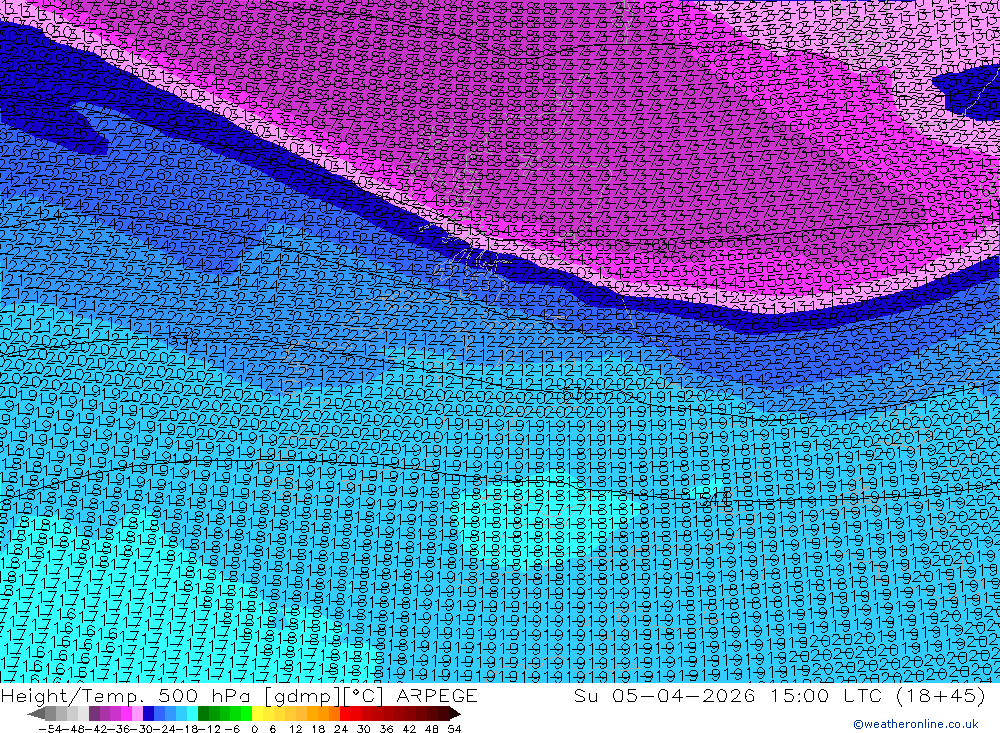Click the 36 legend value

click(x=386, y=729)
